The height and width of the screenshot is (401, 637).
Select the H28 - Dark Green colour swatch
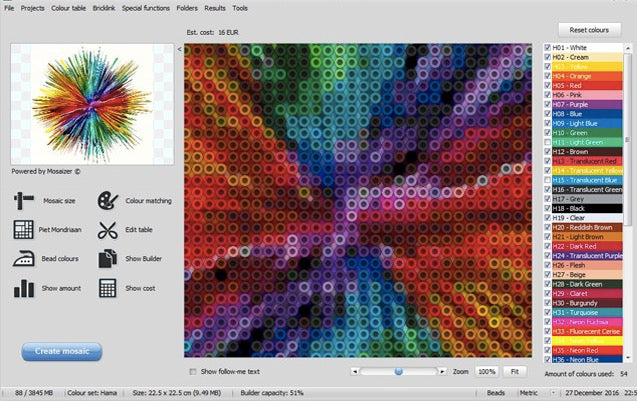tap(587, 284)
